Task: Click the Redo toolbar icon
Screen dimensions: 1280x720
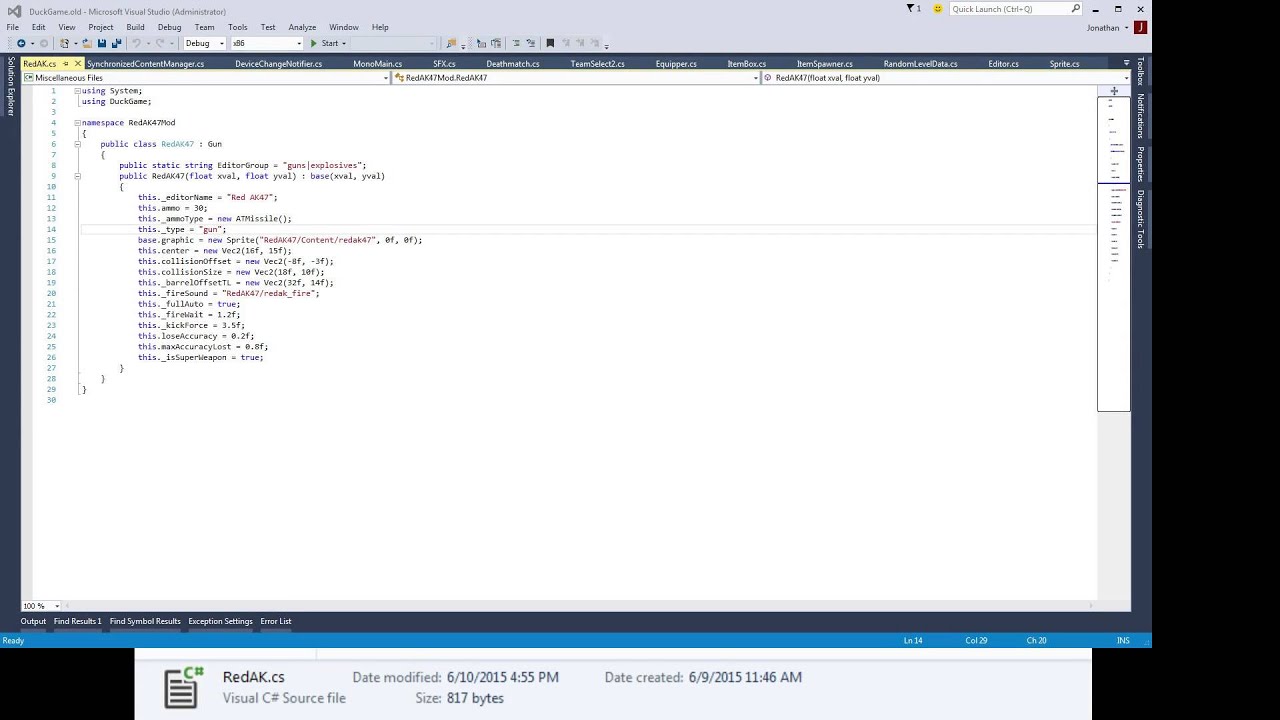Action: (162, 43)
